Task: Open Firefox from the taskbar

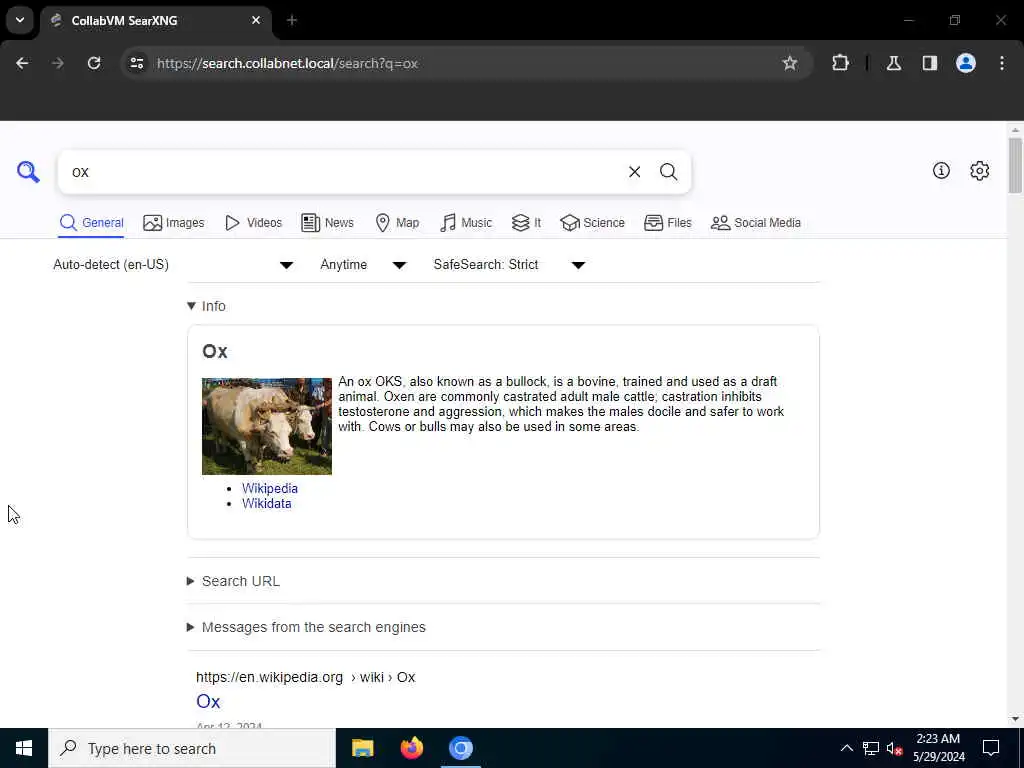Action: click(x=411, y=748)
